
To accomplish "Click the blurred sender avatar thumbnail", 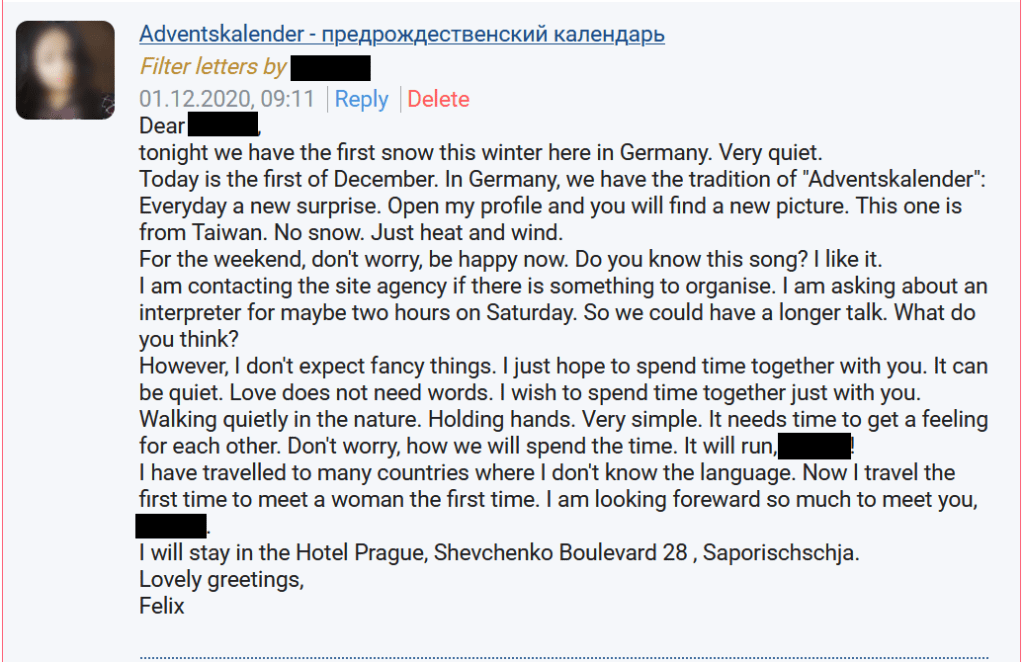I will pyautogui.click(x=65, y=70).
